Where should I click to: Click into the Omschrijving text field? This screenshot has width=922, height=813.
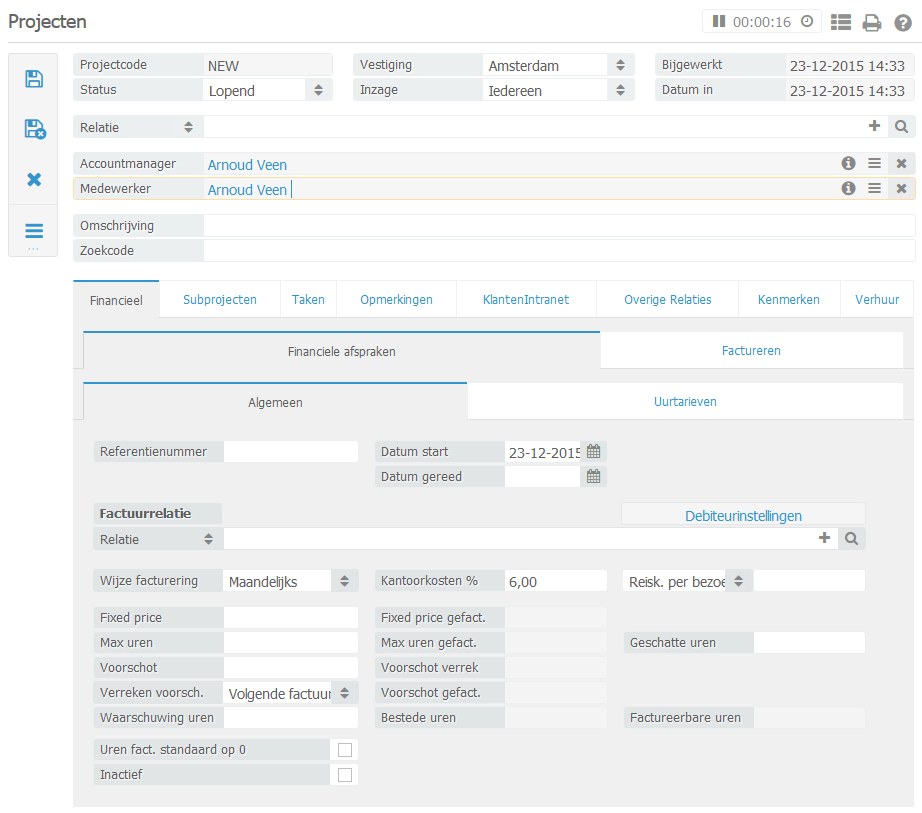click(x=558, y=226)
